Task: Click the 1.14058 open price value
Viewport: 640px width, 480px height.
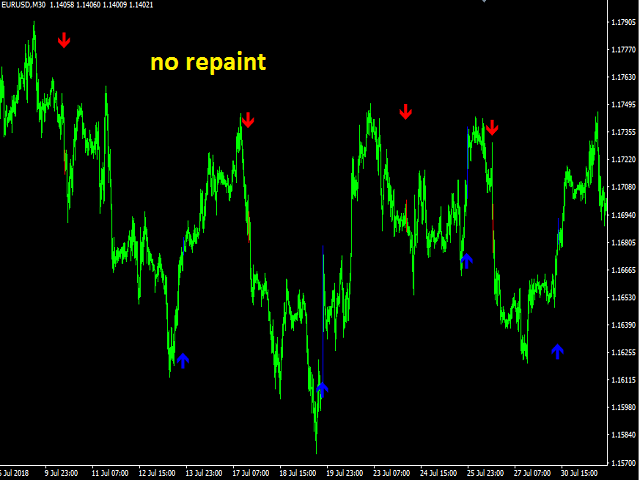Action: click(62, 5)
